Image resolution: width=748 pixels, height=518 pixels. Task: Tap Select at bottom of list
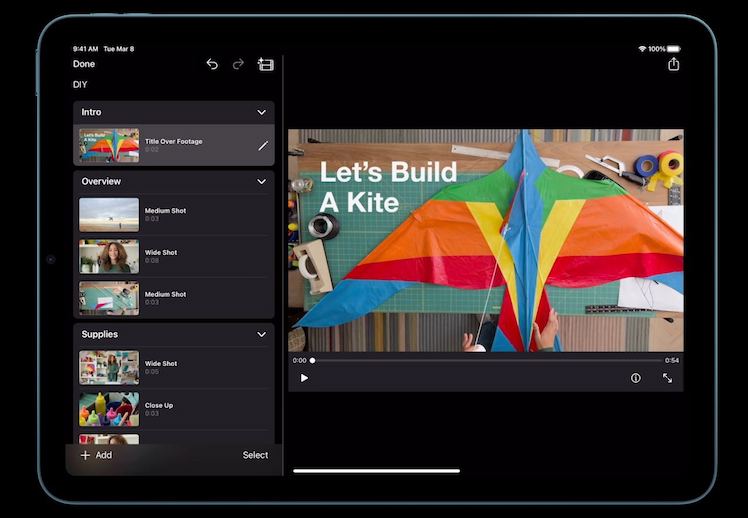point(255,455)
